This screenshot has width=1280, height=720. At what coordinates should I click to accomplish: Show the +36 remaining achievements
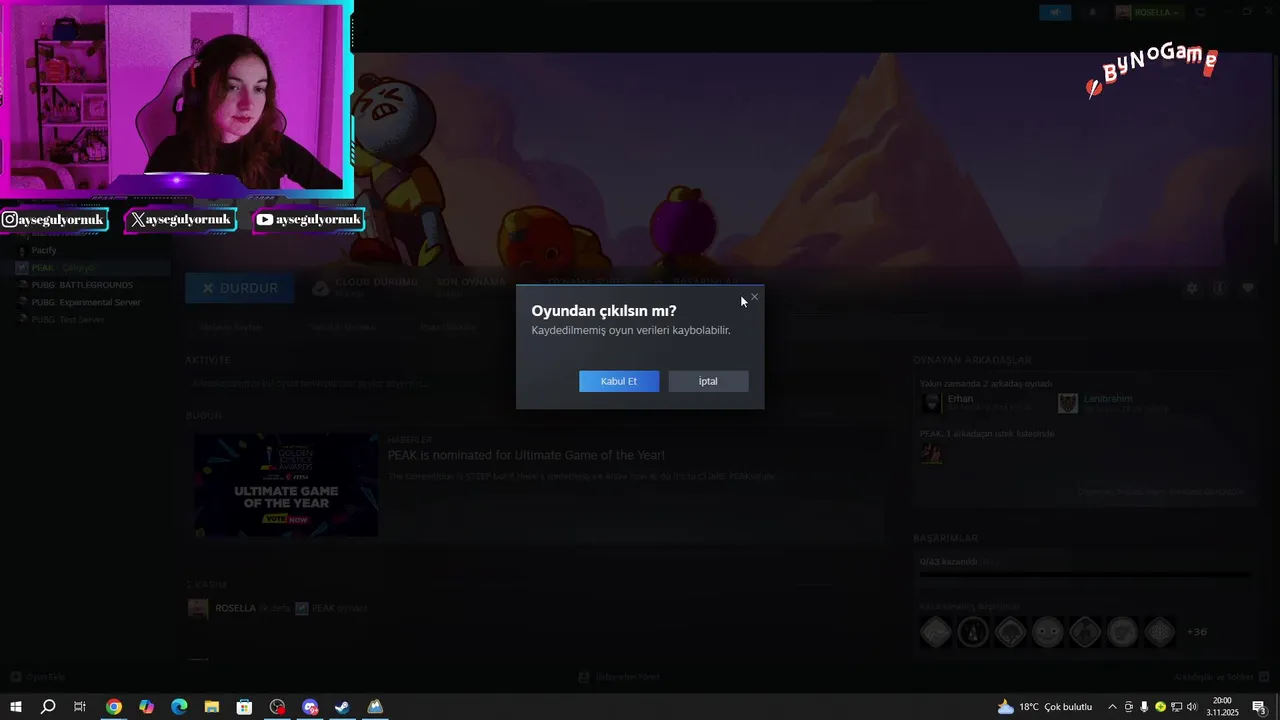pos(1197,632)
